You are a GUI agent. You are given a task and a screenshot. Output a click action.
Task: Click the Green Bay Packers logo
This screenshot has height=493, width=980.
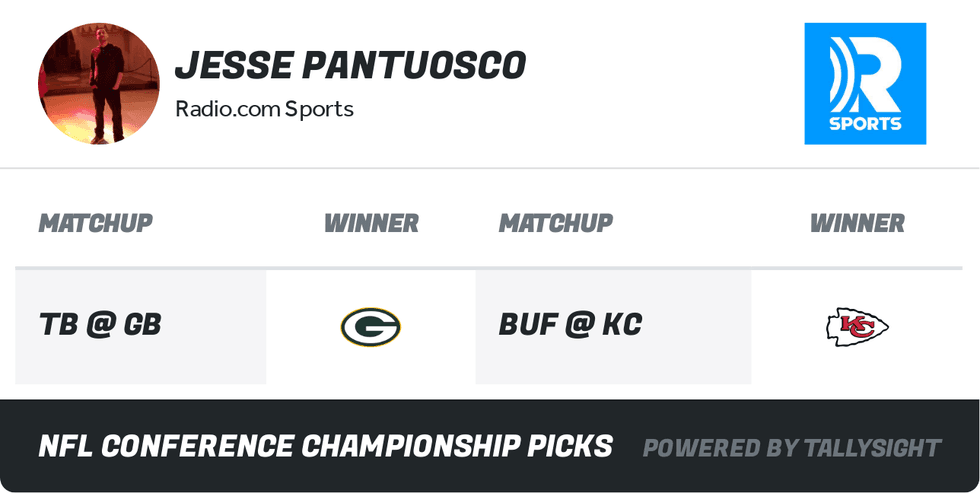(x=370, y=327)
